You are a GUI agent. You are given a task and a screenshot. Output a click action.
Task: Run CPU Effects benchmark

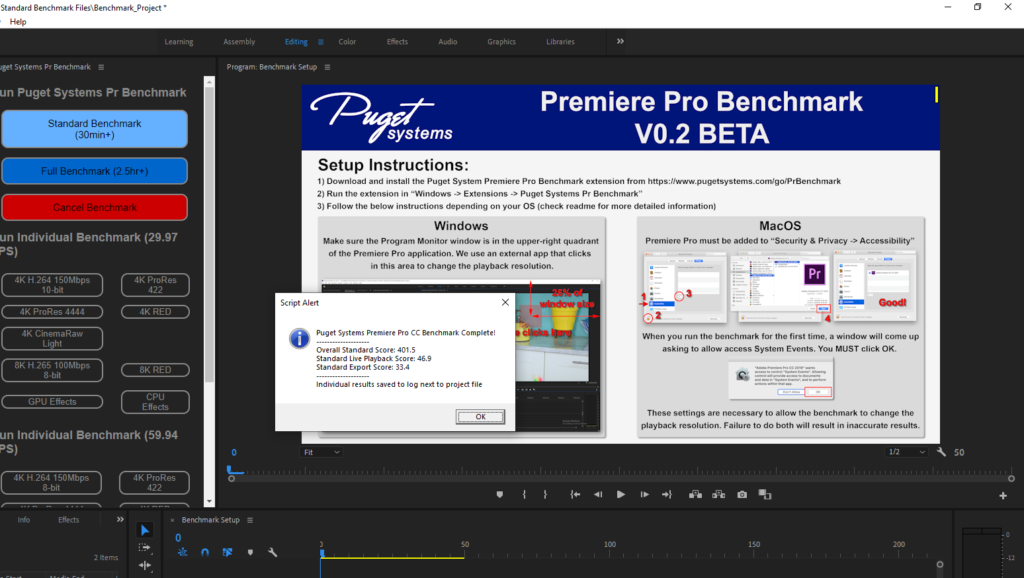tap(155, 402)
